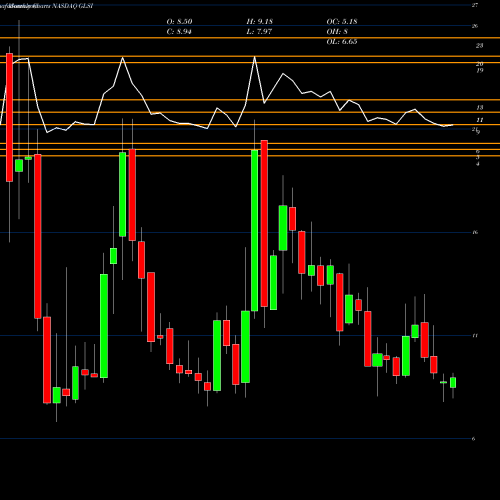This screenshot has width=500, height=500.
Task: Select the open price 'O: 8.50'
Action: (x=179, y=22)
